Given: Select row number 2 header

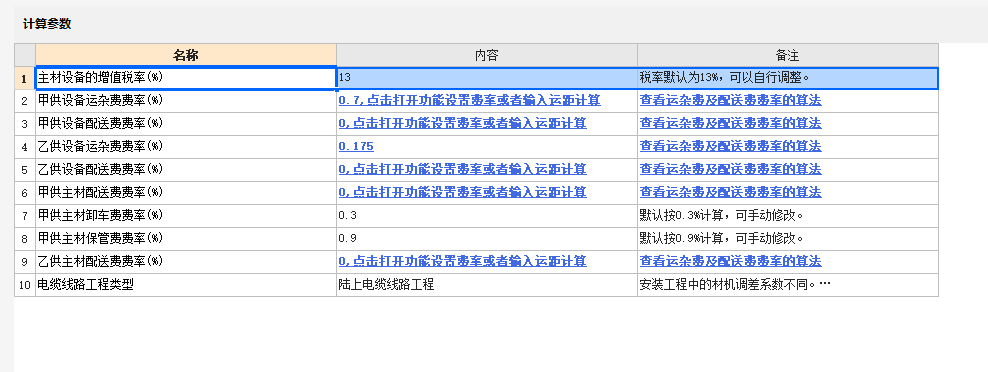Looking at the screenshot, I should click(25, 100).
